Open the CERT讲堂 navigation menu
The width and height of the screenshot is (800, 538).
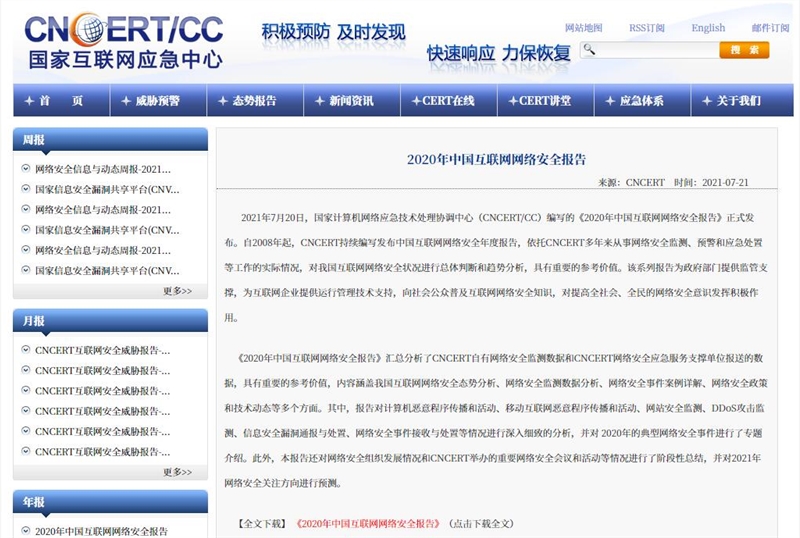point(546,101)
